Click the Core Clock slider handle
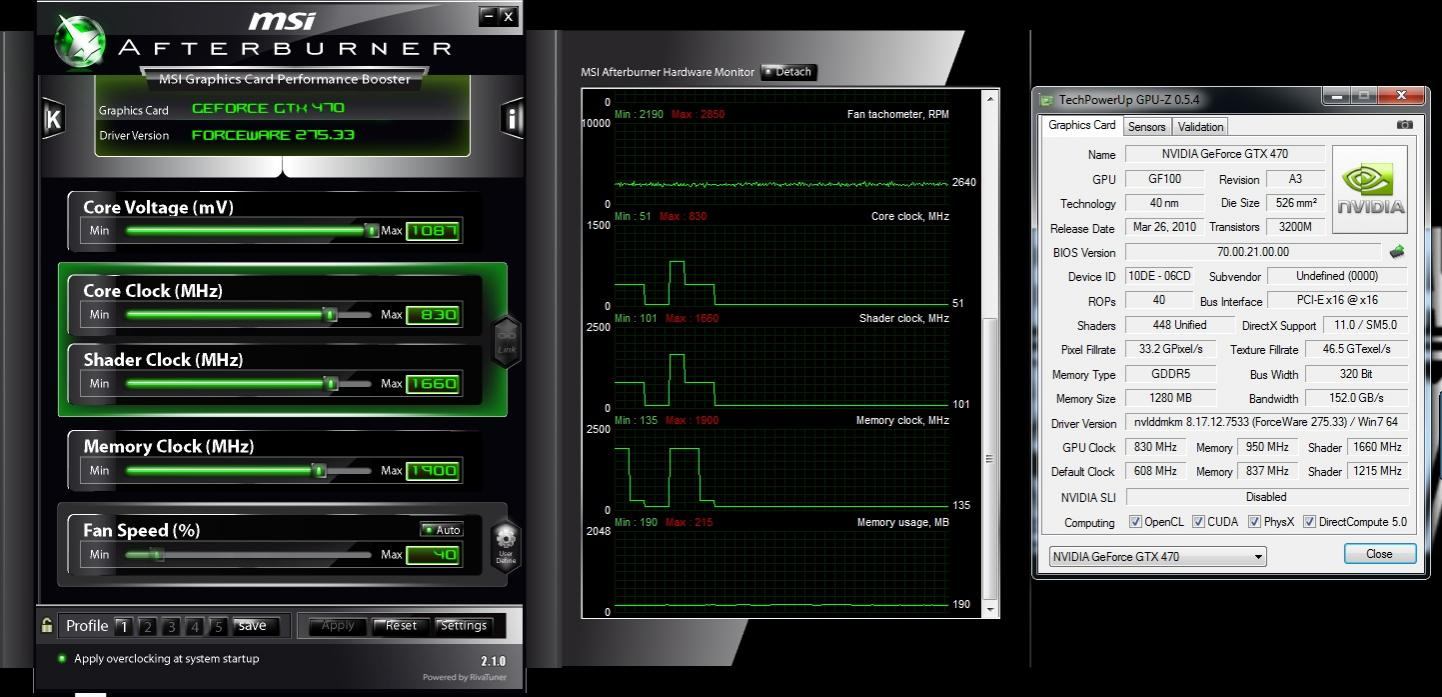The width and height of the screenshot is (1442, 697). tap(330, 315)
